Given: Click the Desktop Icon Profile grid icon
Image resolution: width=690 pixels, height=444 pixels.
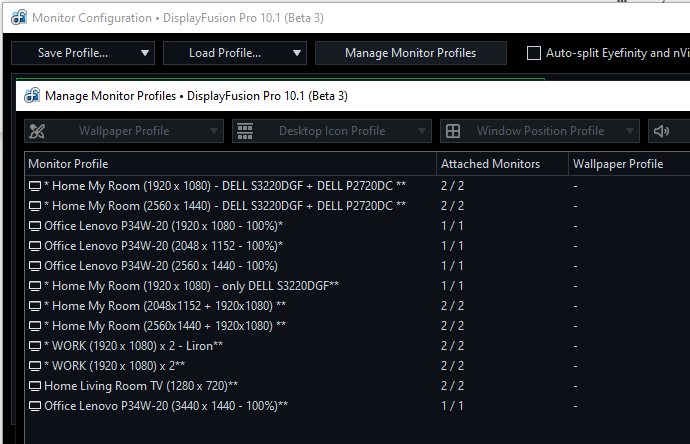Looking at the screenshot, I should tap(245, 131).
